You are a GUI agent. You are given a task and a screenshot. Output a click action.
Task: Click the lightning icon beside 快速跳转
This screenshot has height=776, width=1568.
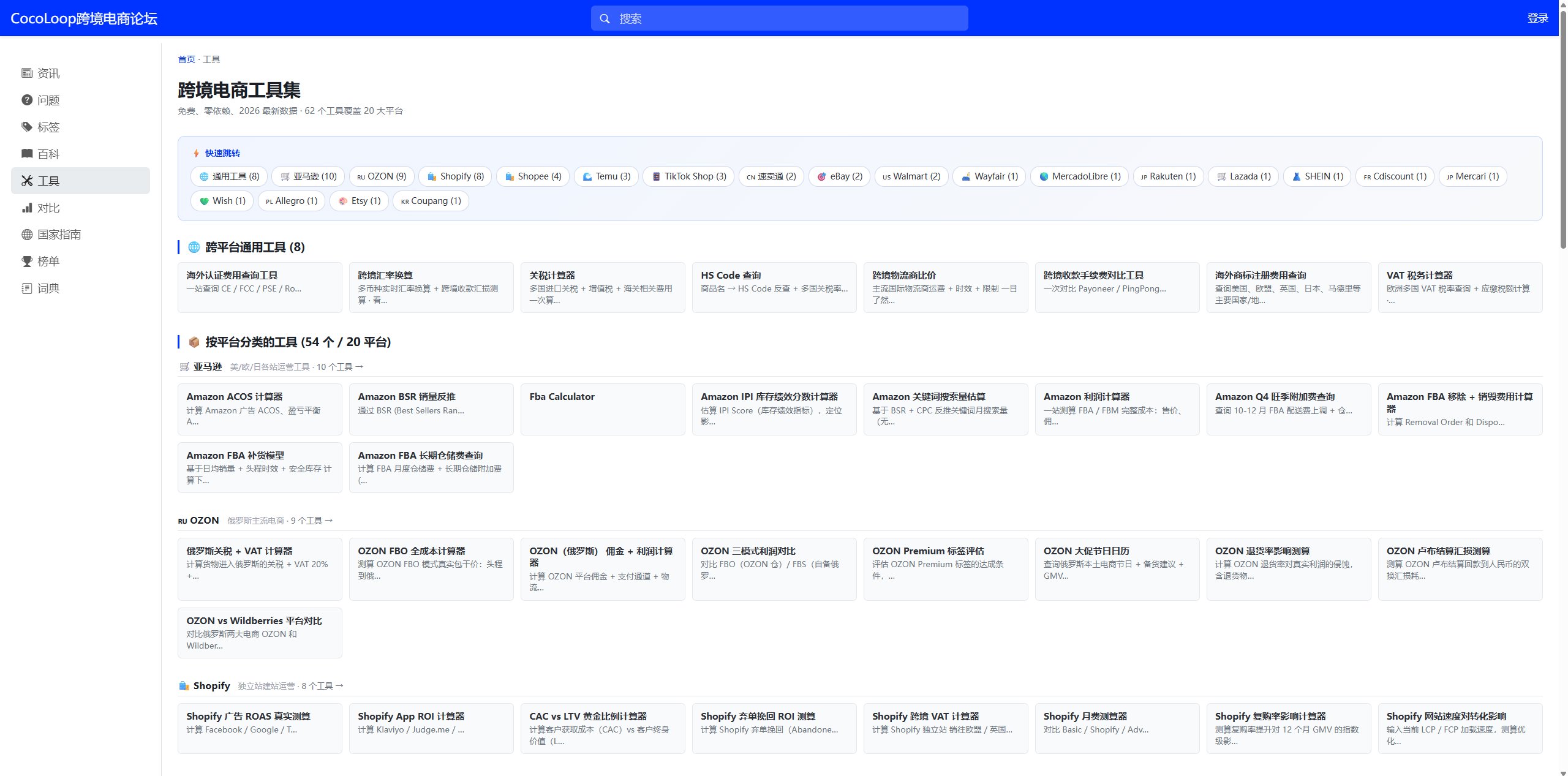point(196,153)
